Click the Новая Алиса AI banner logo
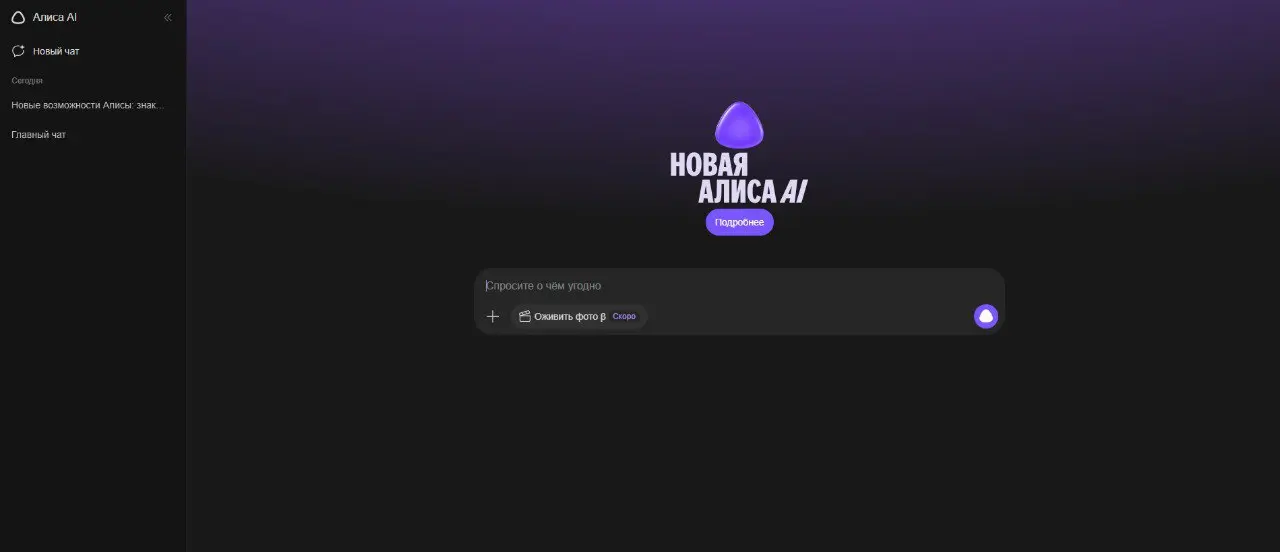Screen dimensions: 1280x552 coord(738,152)
